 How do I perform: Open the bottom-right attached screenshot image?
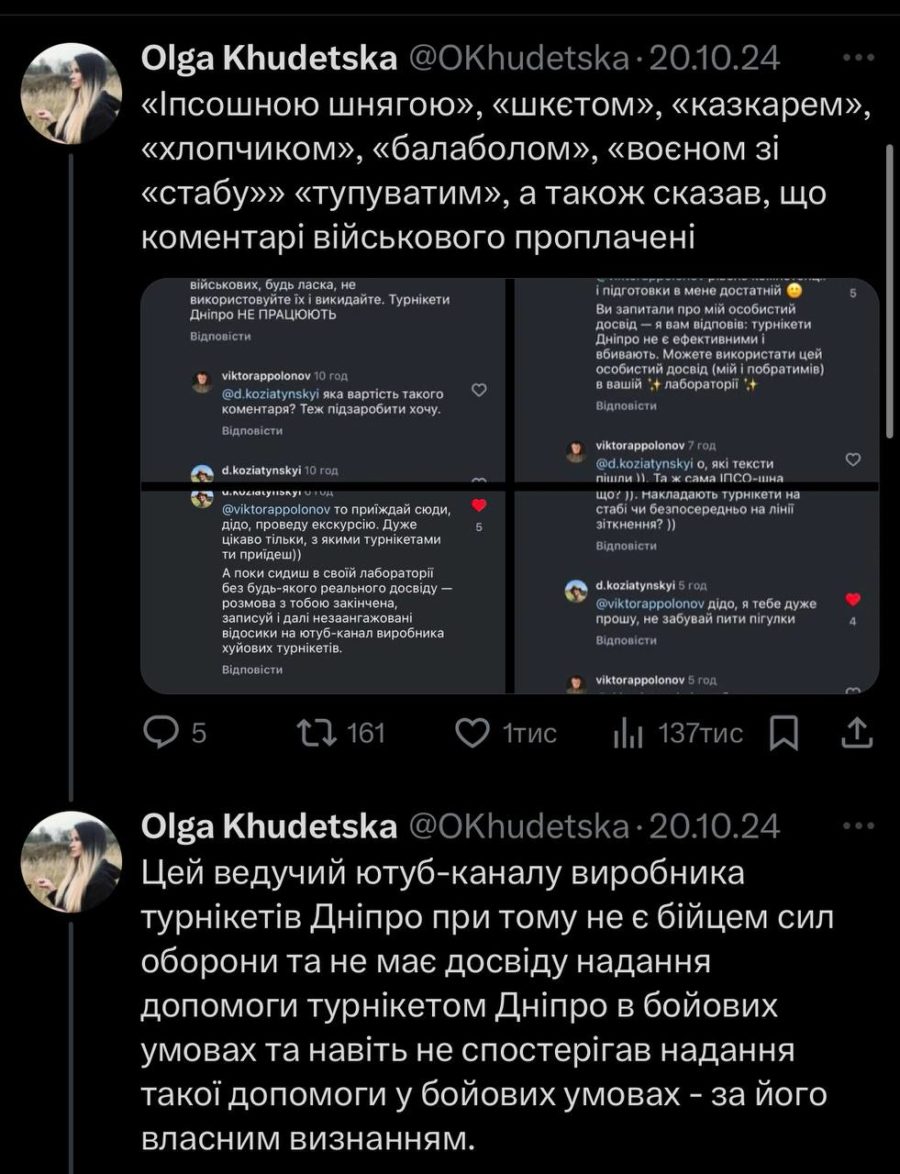[x=696, y=591]
